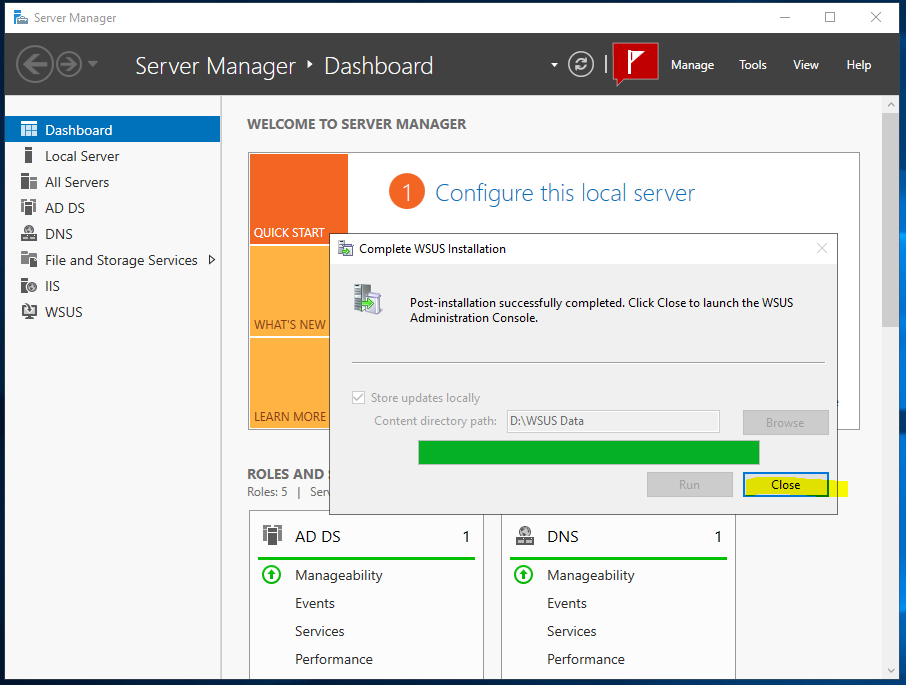Open the Tools menu
This screenshot has height=685, width=906.
(x=752, y=65)
